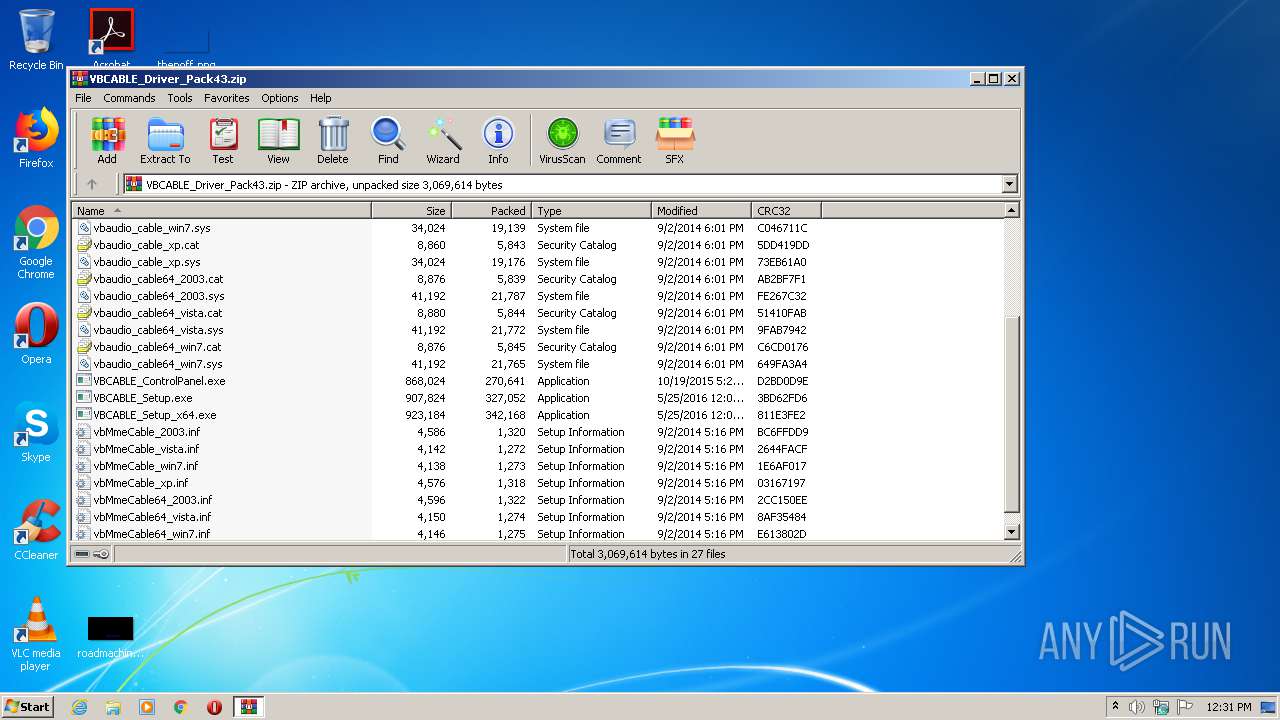
Task: Sort files by Modified column
Action: pyautogui.click(x=702, y=210)
